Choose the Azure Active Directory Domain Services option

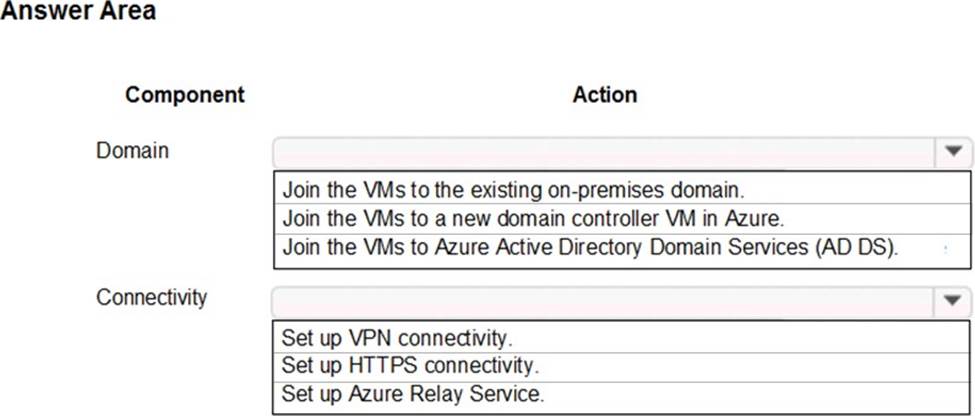click(622, 247)
